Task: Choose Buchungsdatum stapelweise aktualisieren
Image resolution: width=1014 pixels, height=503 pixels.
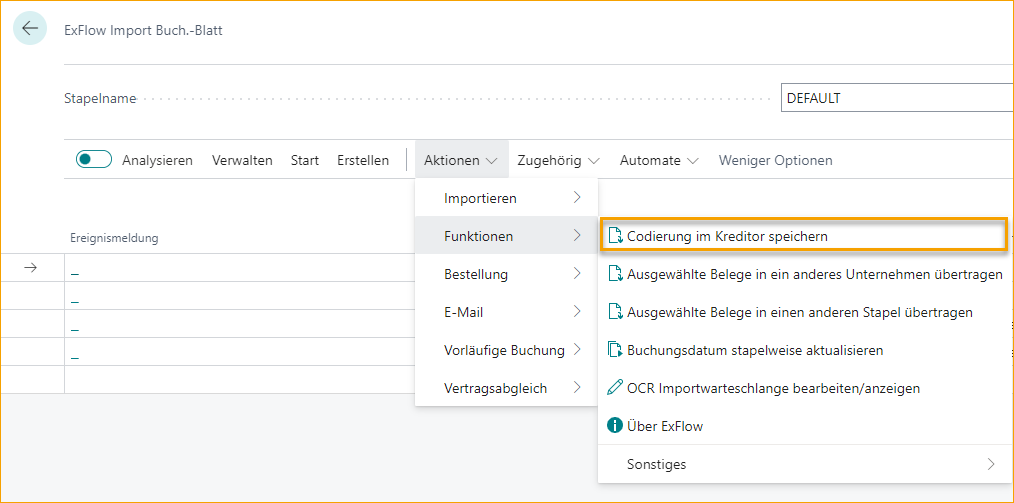Action: pos(805,350)
